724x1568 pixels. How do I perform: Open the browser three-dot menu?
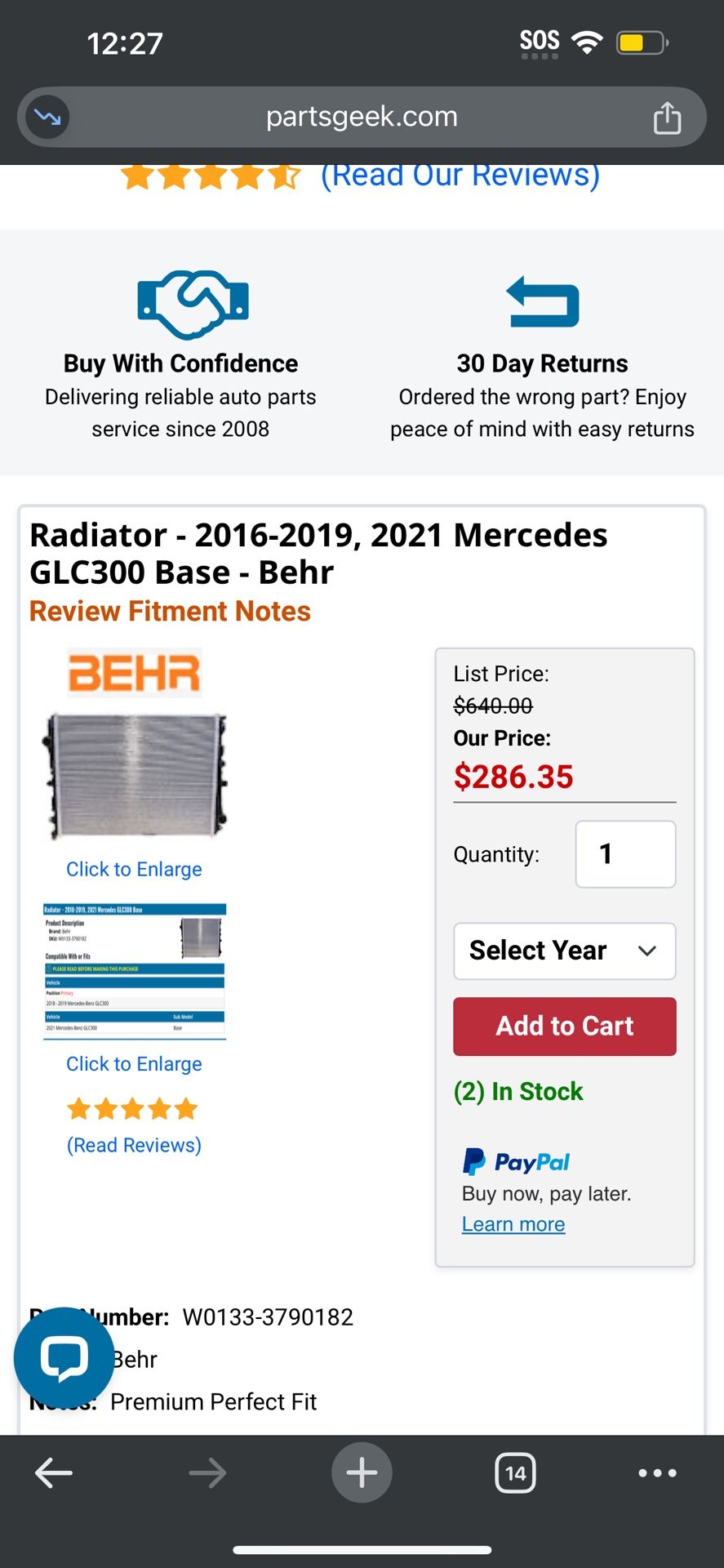(657, 1472)
